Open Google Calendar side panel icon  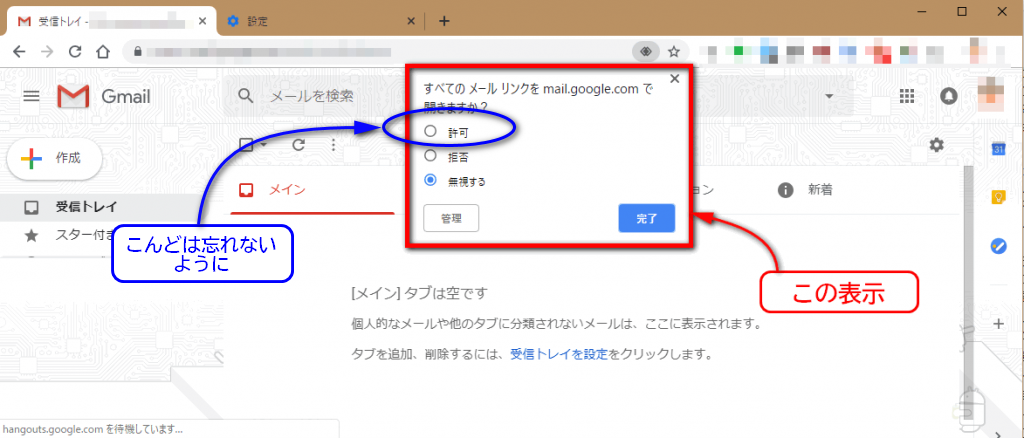pos(997,149)
